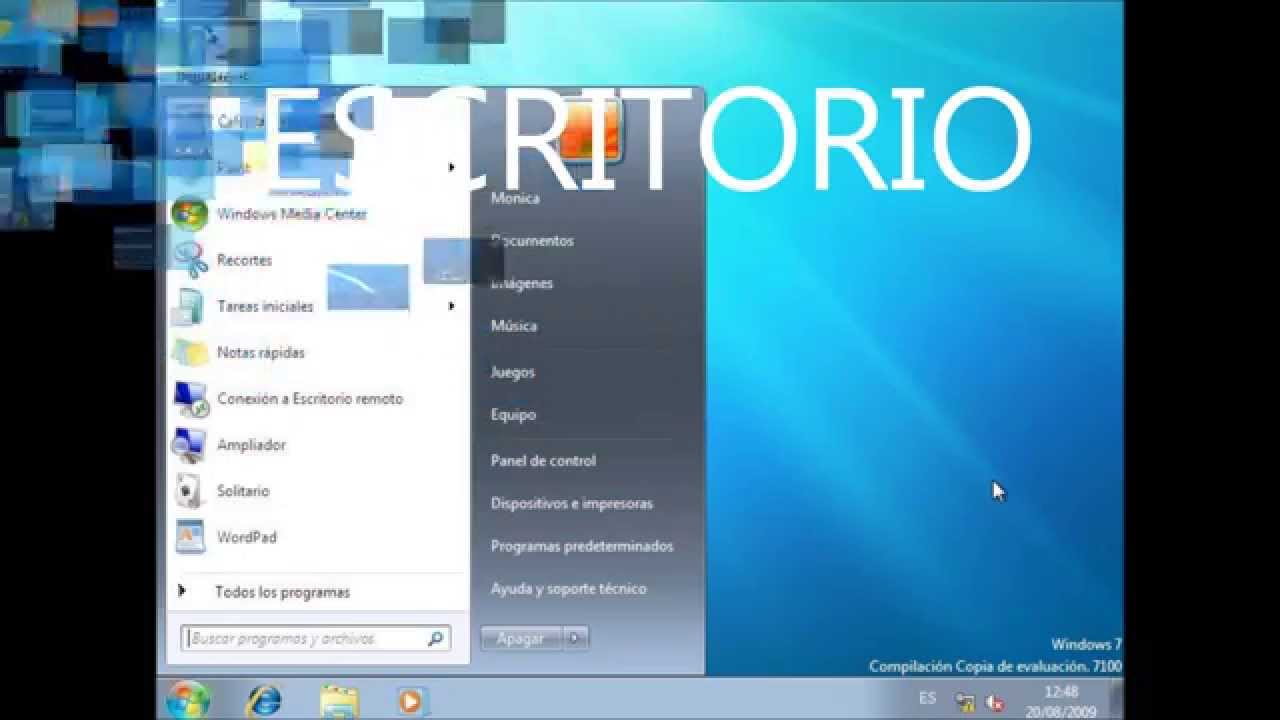
Task: Click the network tray icon
Action: 965,702
